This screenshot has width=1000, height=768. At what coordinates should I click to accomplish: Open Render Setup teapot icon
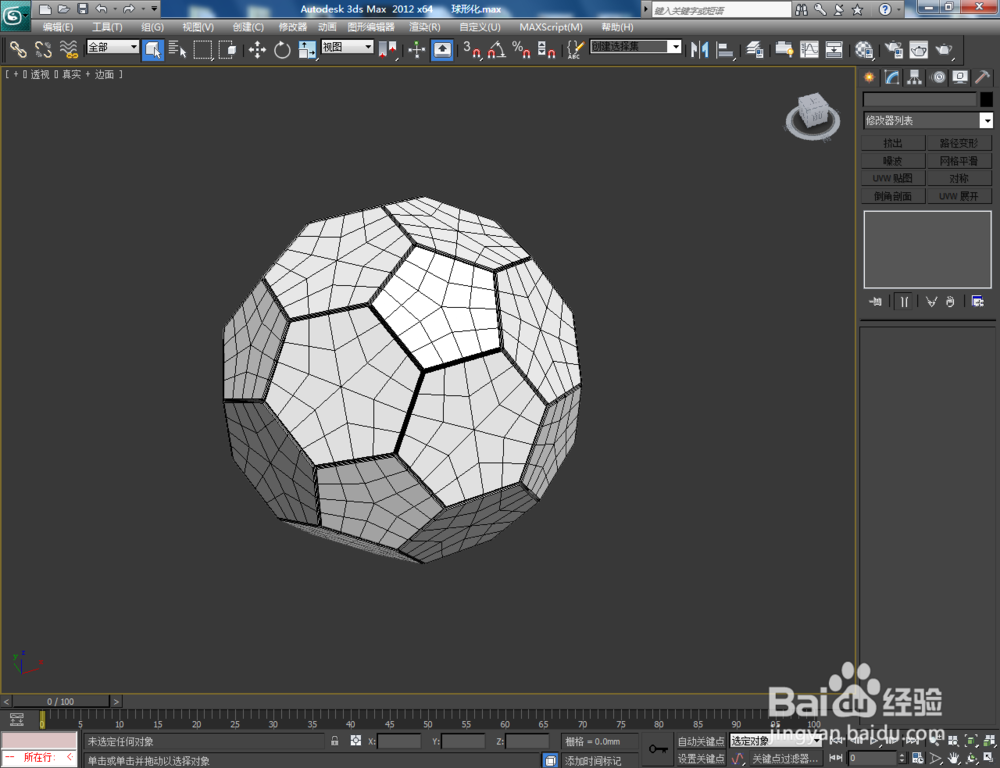click(893, 49)
